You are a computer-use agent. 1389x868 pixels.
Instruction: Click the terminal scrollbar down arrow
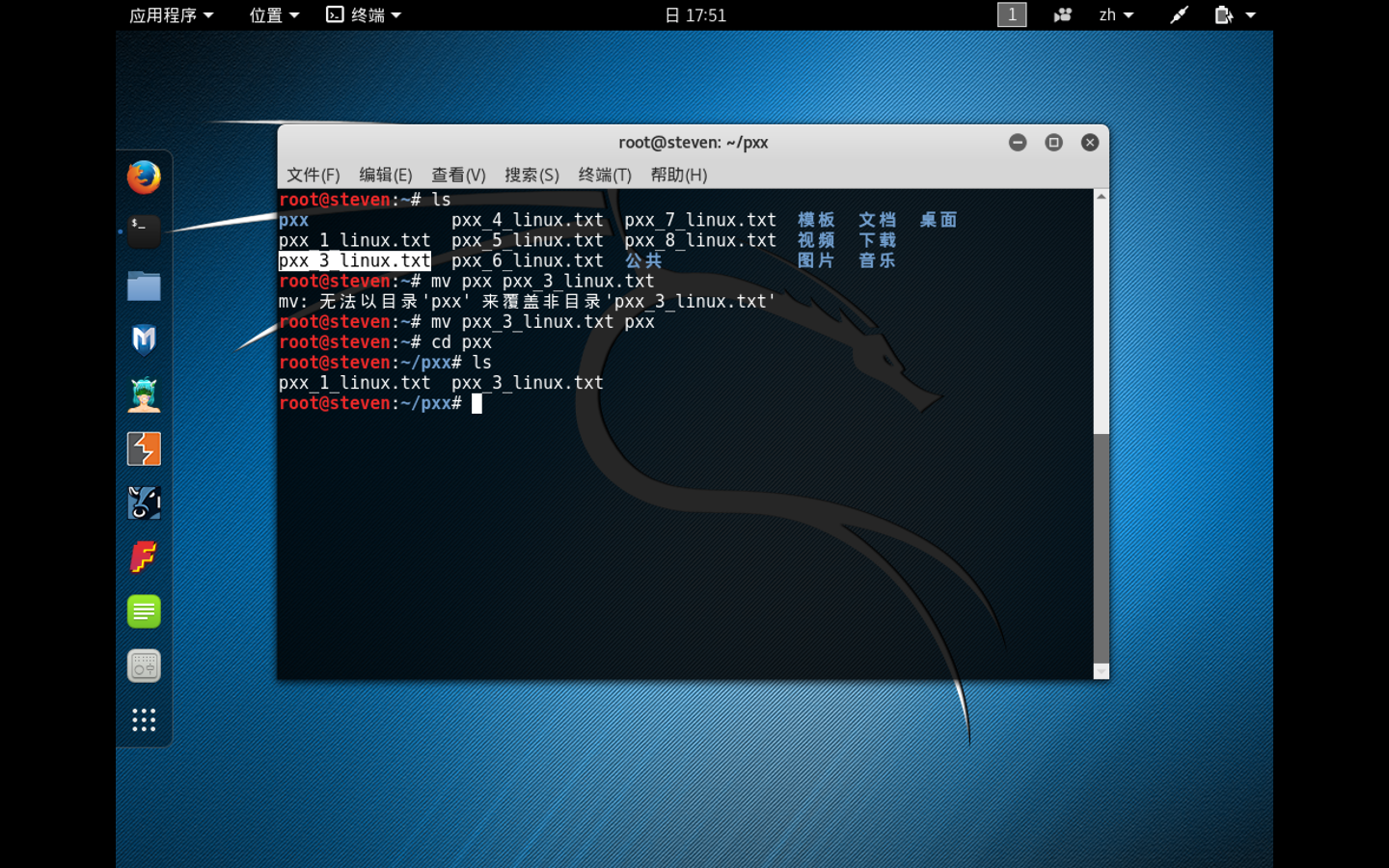(1102, 671)
